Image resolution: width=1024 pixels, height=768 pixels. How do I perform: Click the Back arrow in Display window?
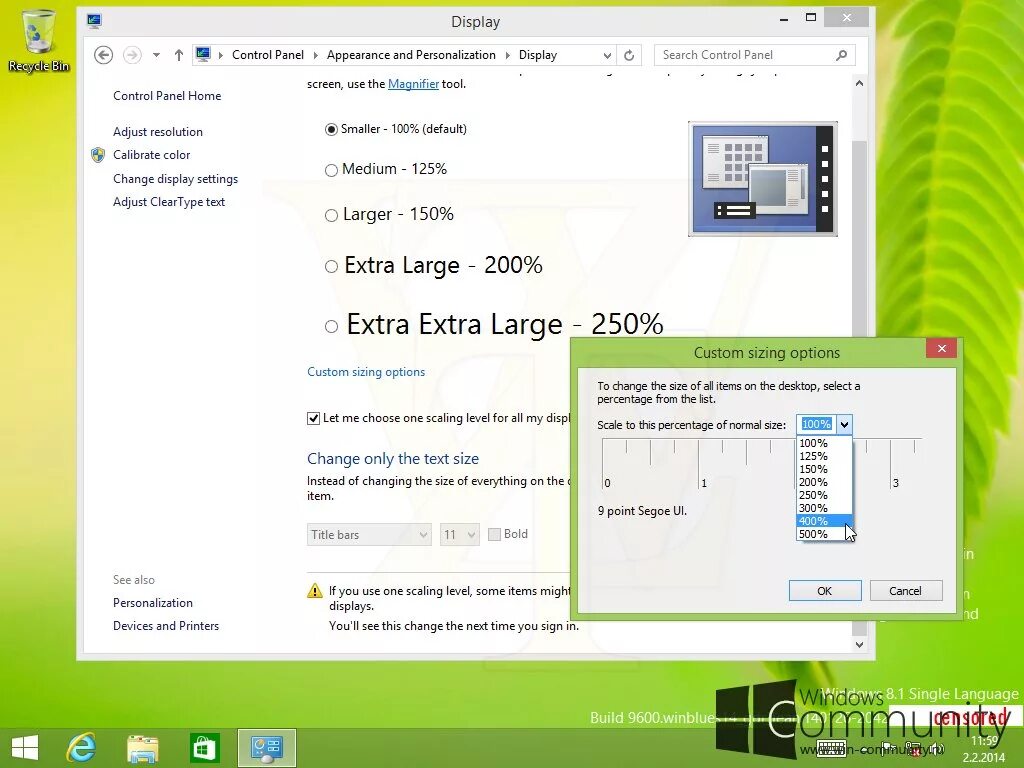pyautogui.click(x=103, y=55)
